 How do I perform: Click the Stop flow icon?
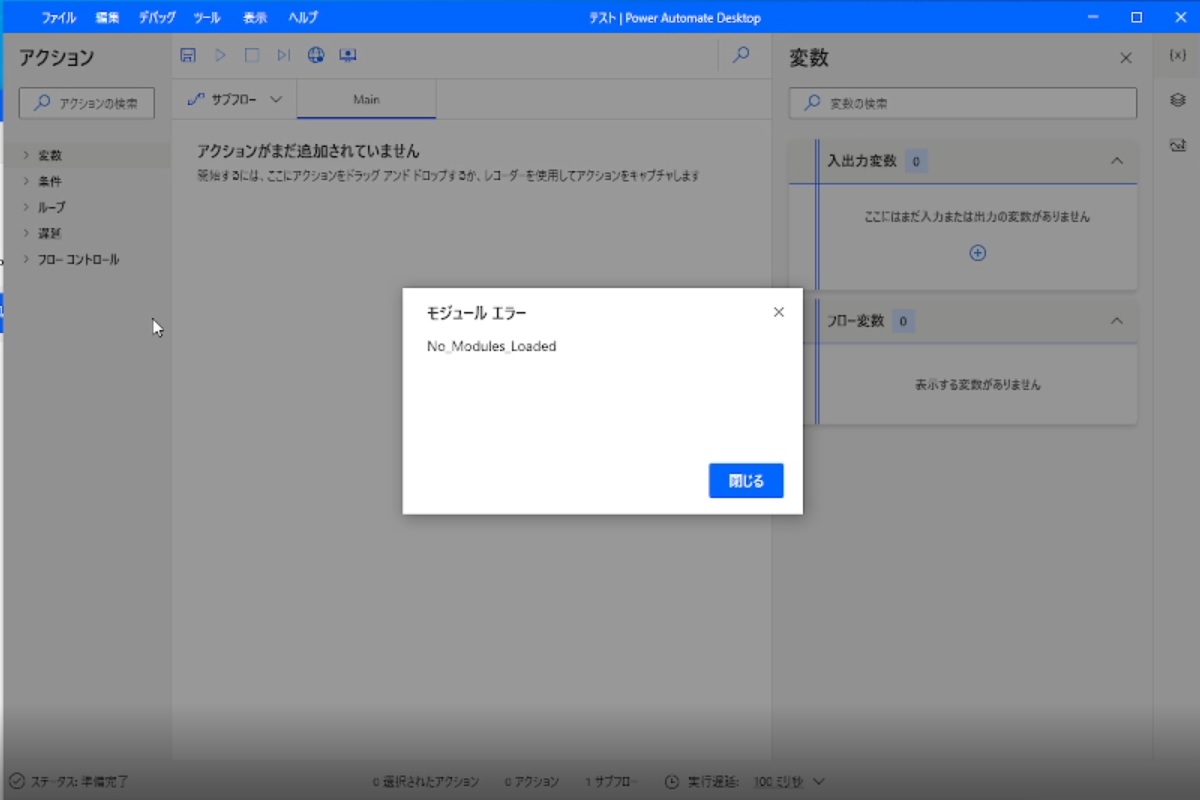(252, 55)
